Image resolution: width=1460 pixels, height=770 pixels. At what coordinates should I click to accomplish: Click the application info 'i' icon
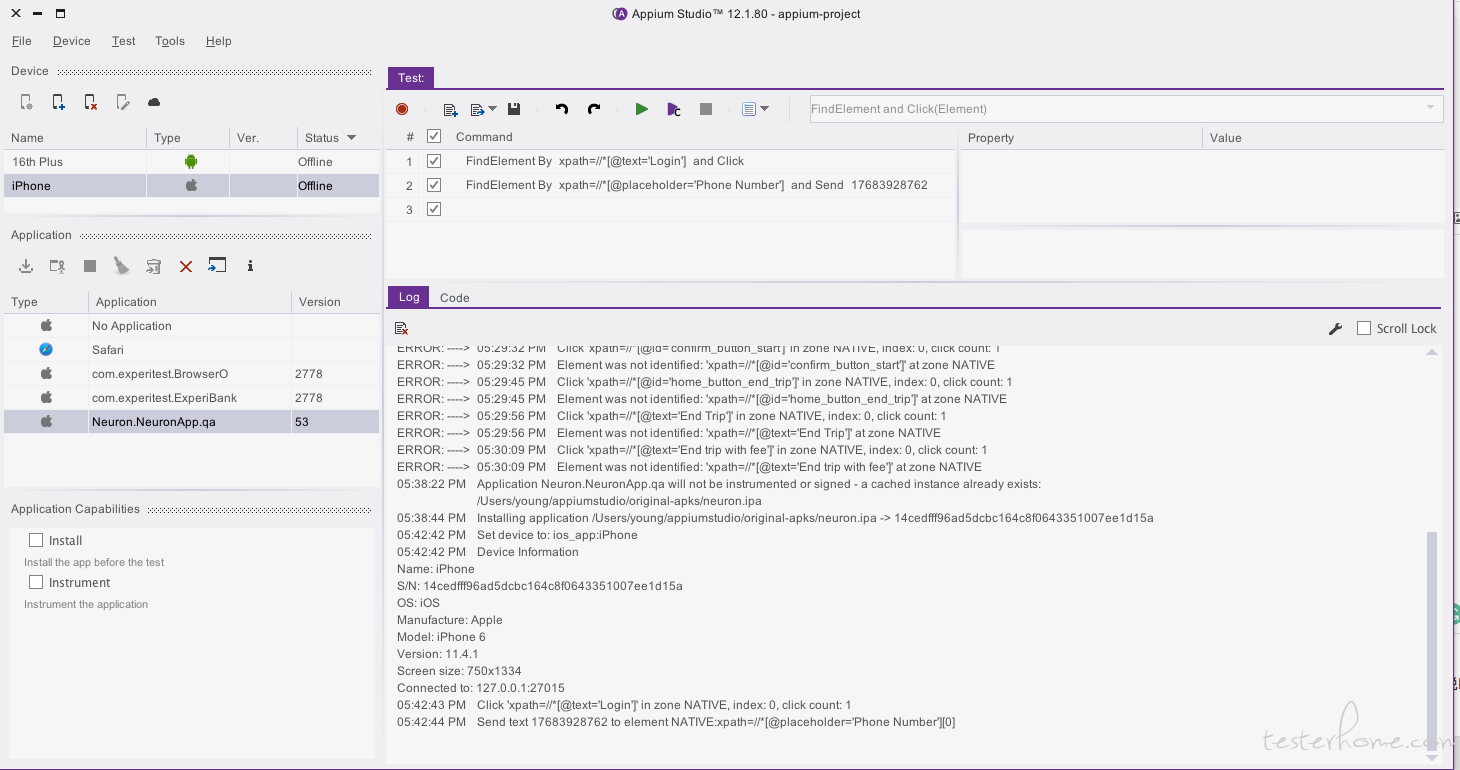(250, 266)
